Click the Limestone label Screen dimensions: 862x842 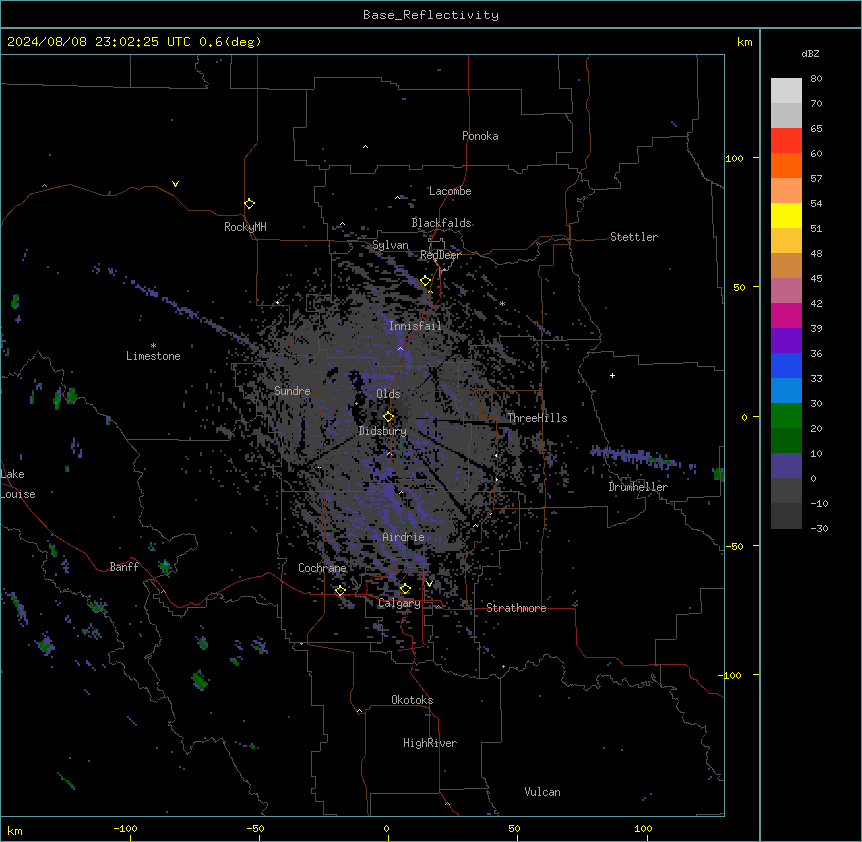click(153, 356)
